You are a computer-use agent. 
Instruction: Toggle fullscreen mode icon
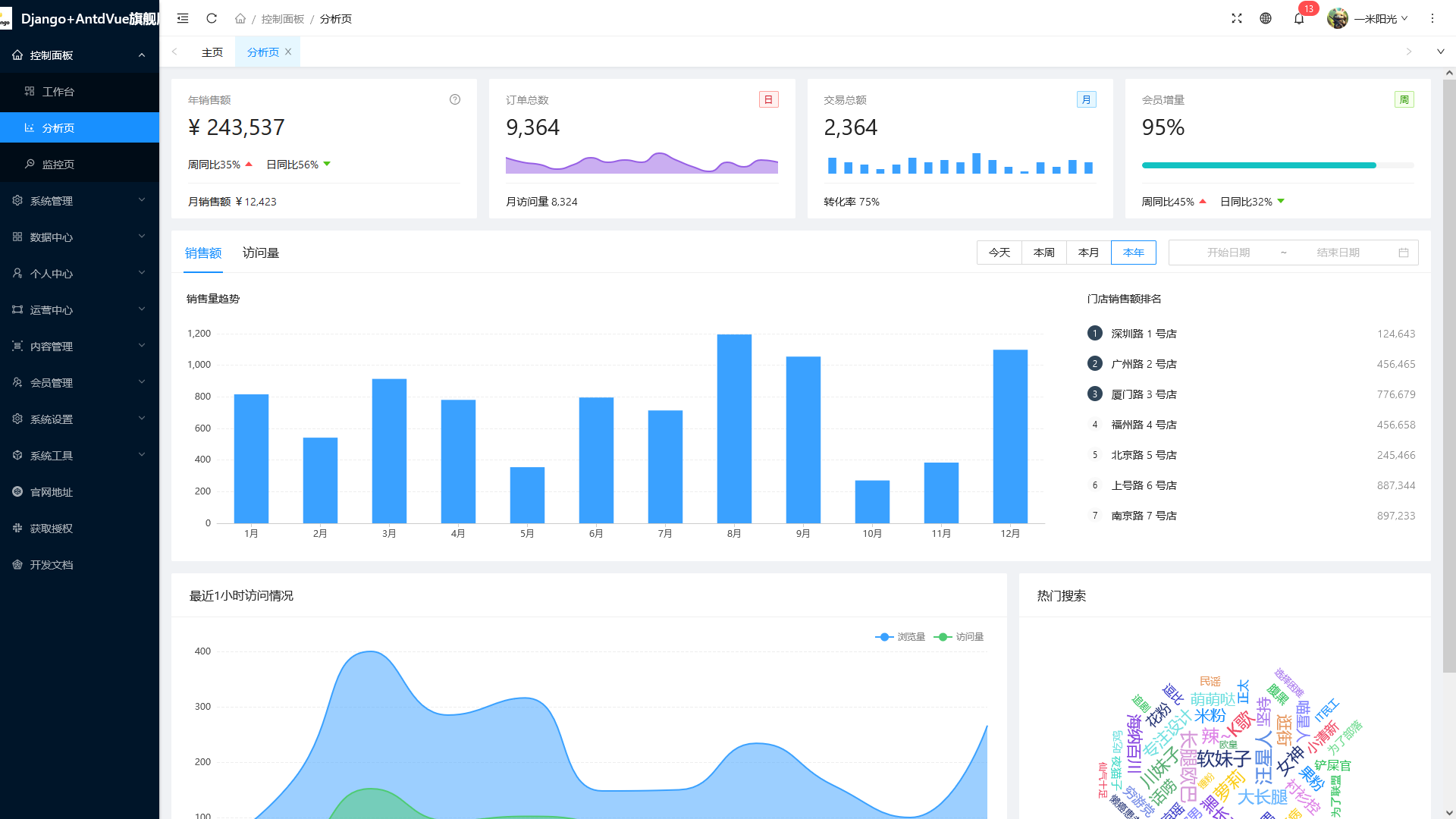1237,18
